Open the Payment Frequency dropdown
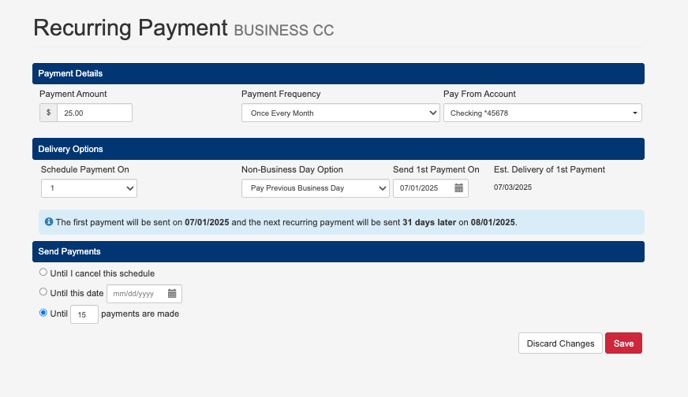The width and height of the screenshot is (688, 397). [340, 113]
